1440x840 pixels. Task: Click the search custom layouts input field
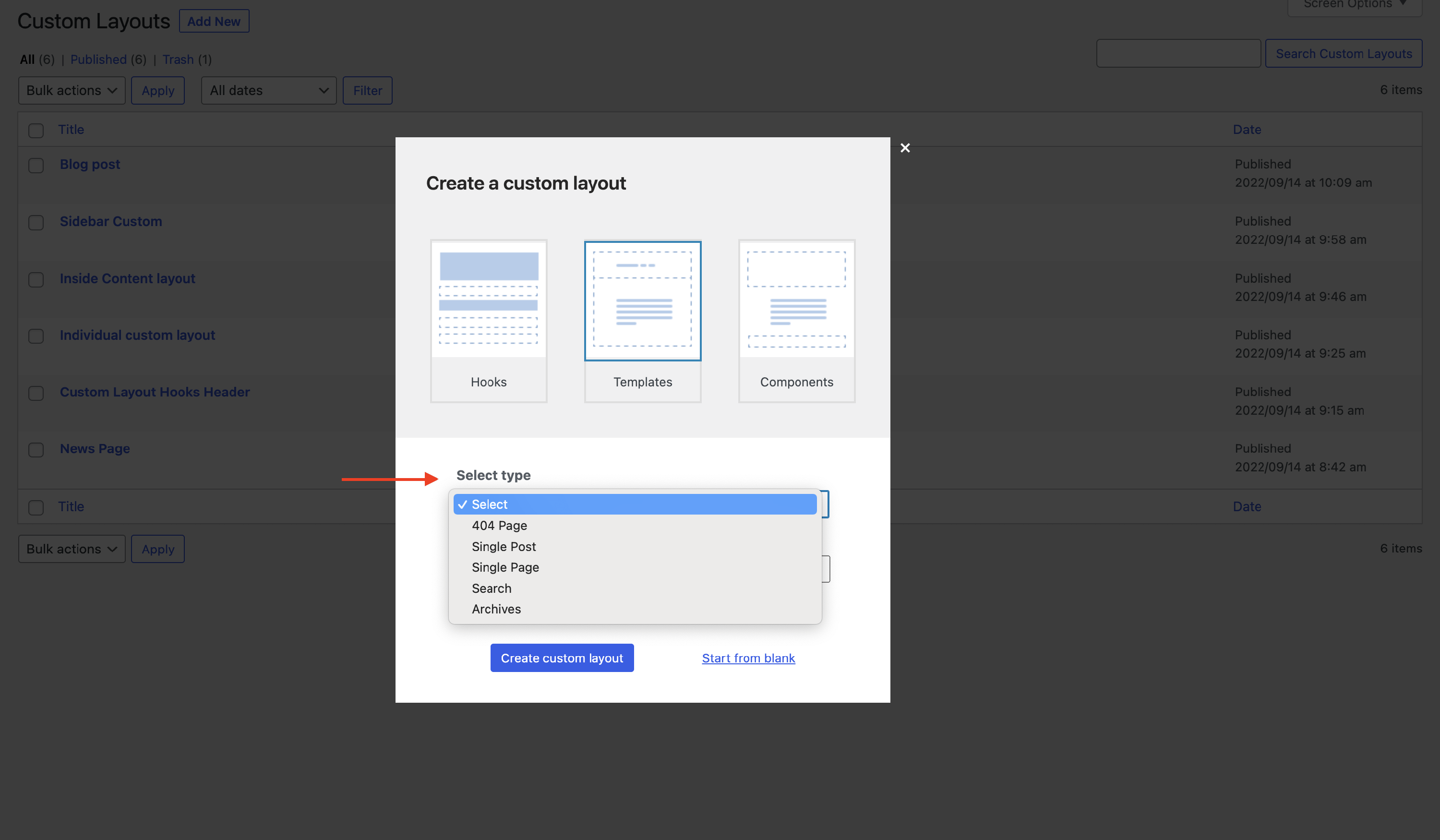1178,53
